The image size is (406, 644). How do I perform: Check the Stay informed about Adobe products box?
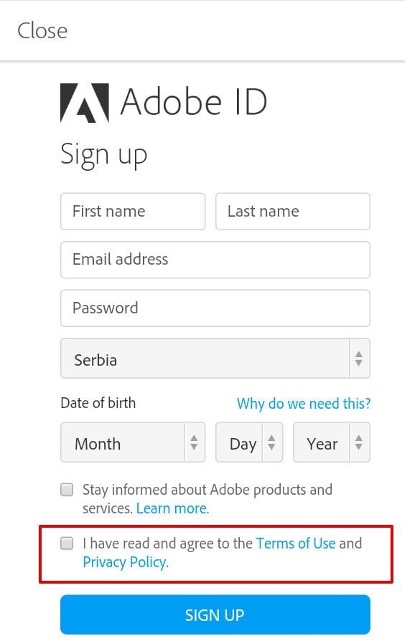point(67,490)
